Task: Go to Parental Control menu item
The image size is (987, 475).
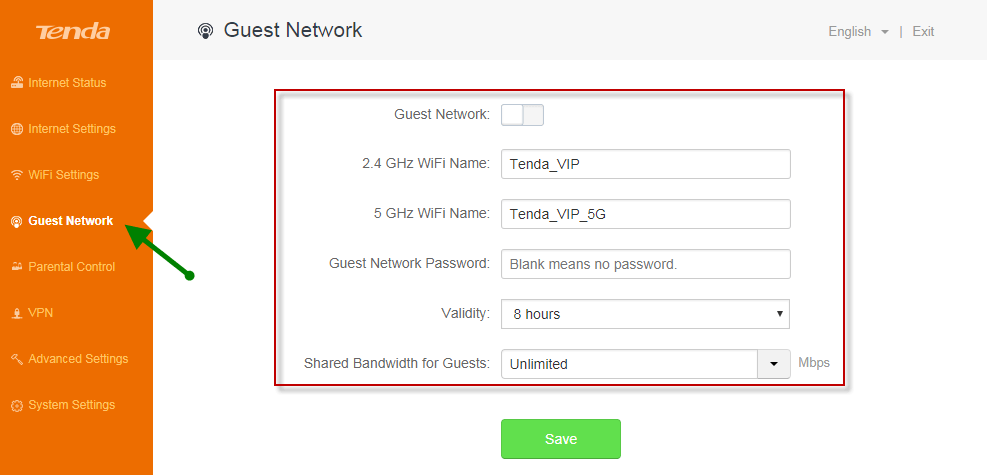Action: (71, 267)
